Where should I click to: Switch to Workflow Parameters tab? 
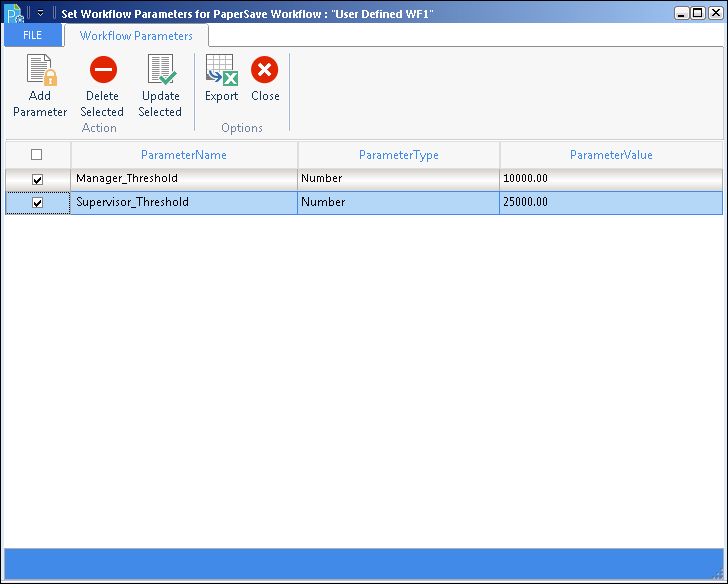click(x=136, y=36)
